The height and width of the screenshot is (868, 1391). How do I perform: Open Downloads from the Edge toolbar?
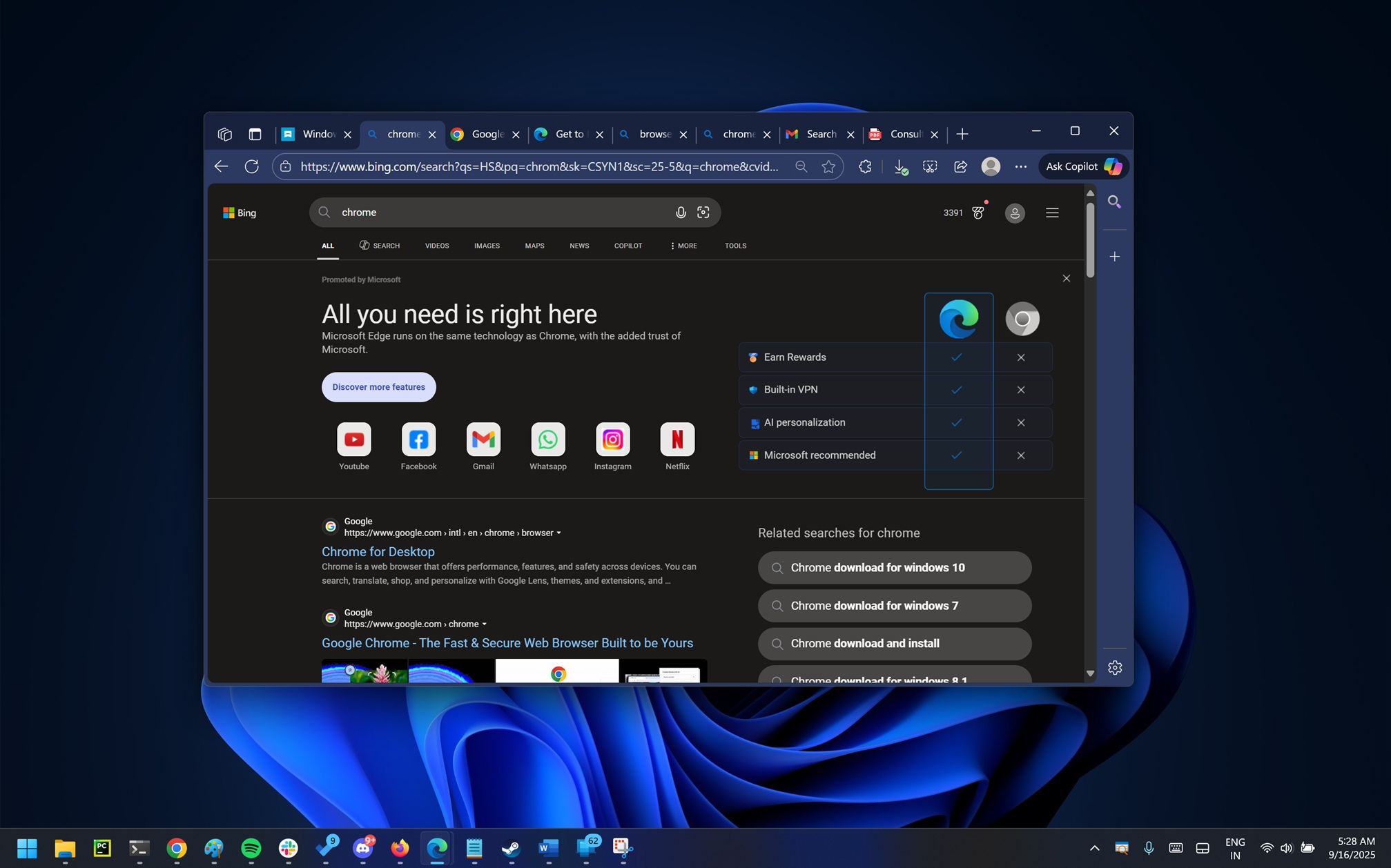pyautogui.click(x=899, y=166)
